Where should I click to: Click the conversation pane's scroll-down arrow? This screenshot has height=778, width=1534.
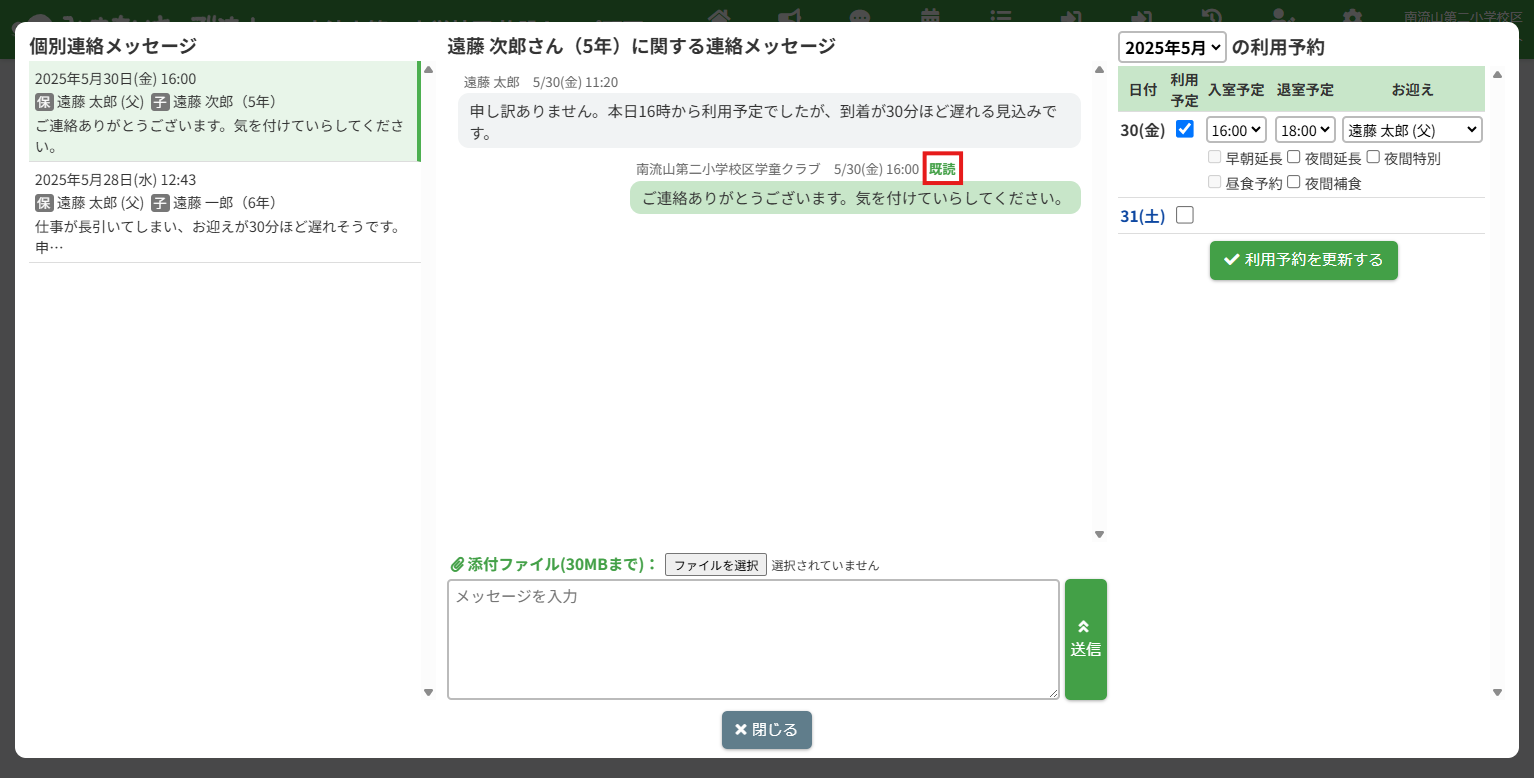click(1099, 535)
